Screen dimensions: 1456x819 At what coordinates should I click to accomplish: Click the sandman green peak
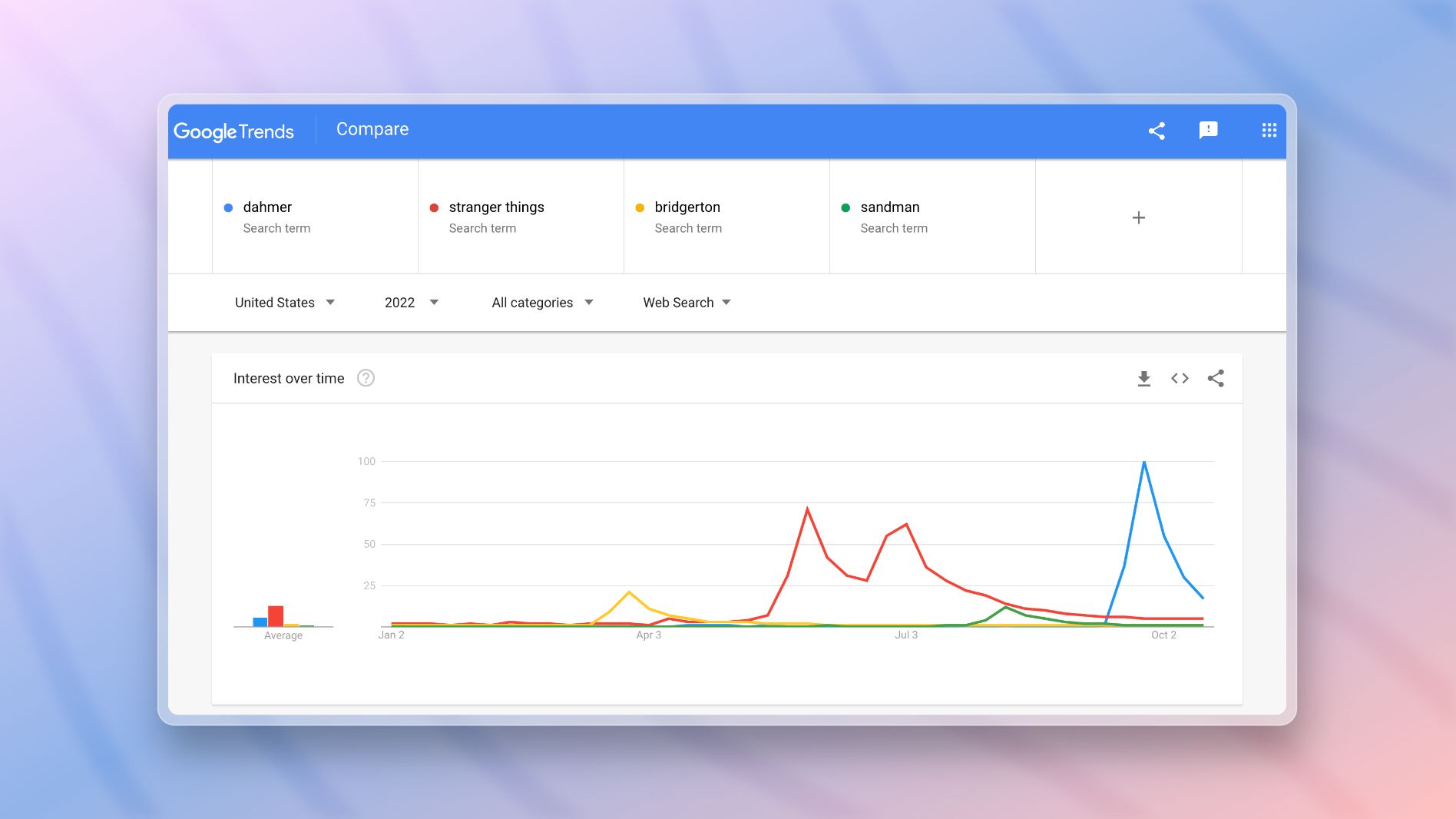[1005, 607]
